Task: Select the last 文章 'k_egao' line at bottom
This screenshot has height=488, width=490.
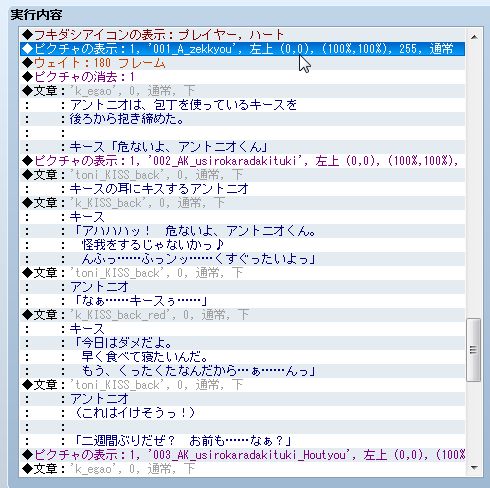Action: pos(243,469)
